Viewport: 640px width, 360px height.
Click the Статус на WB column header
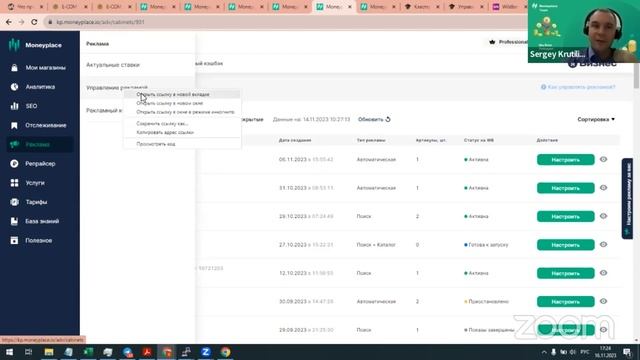[479, 140]
